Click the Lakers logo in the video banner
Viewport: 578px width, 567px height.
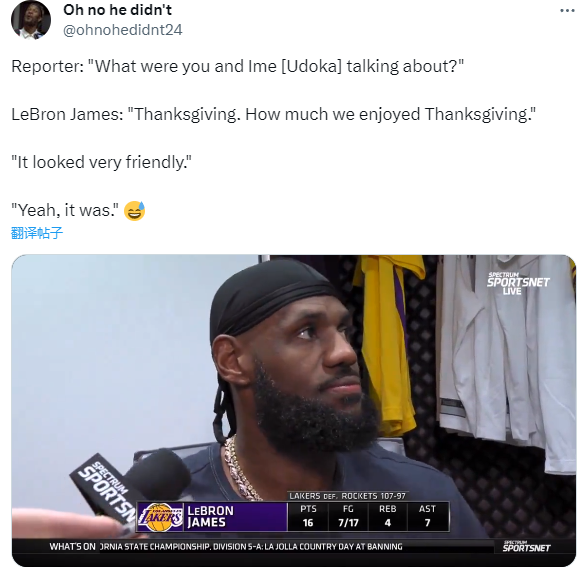[x=160, y=517]
